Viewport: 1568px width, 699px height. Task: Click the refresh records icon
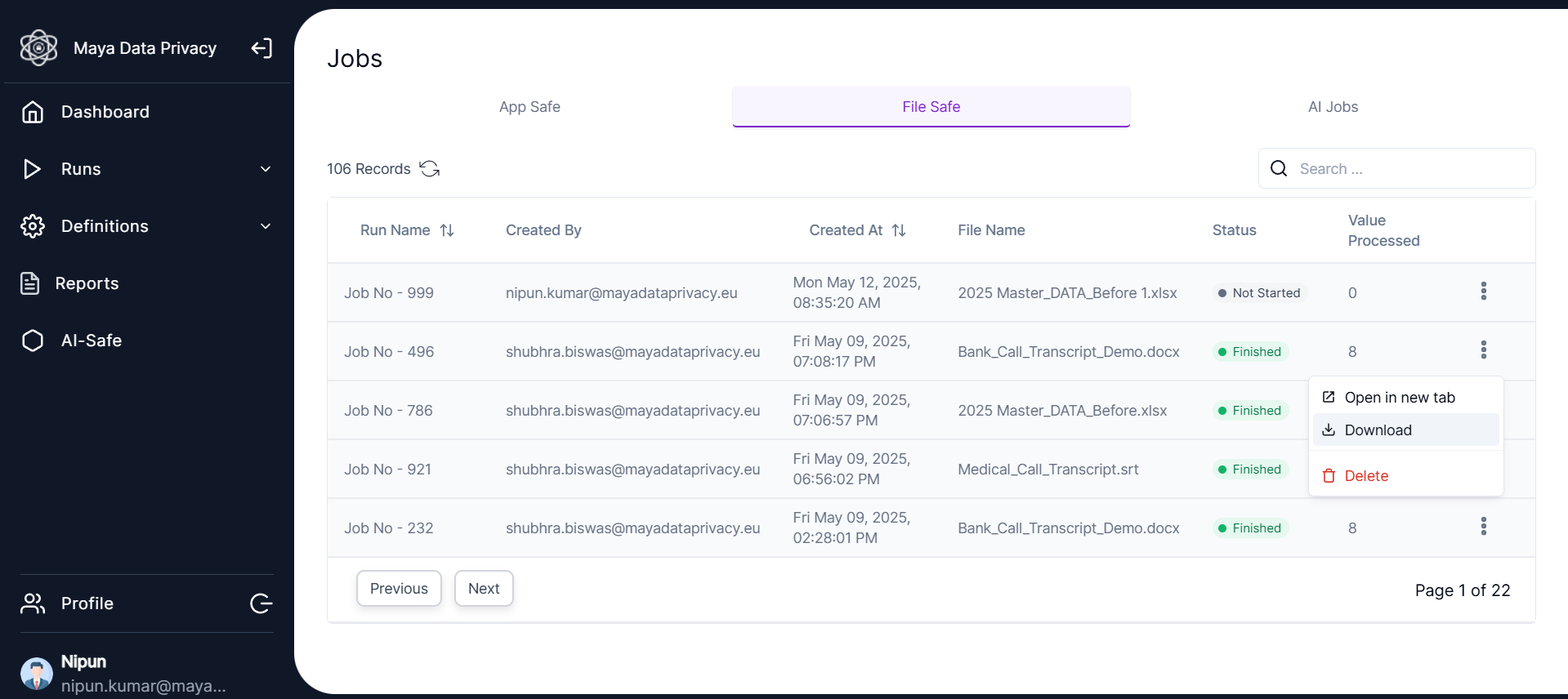point(430,169)
